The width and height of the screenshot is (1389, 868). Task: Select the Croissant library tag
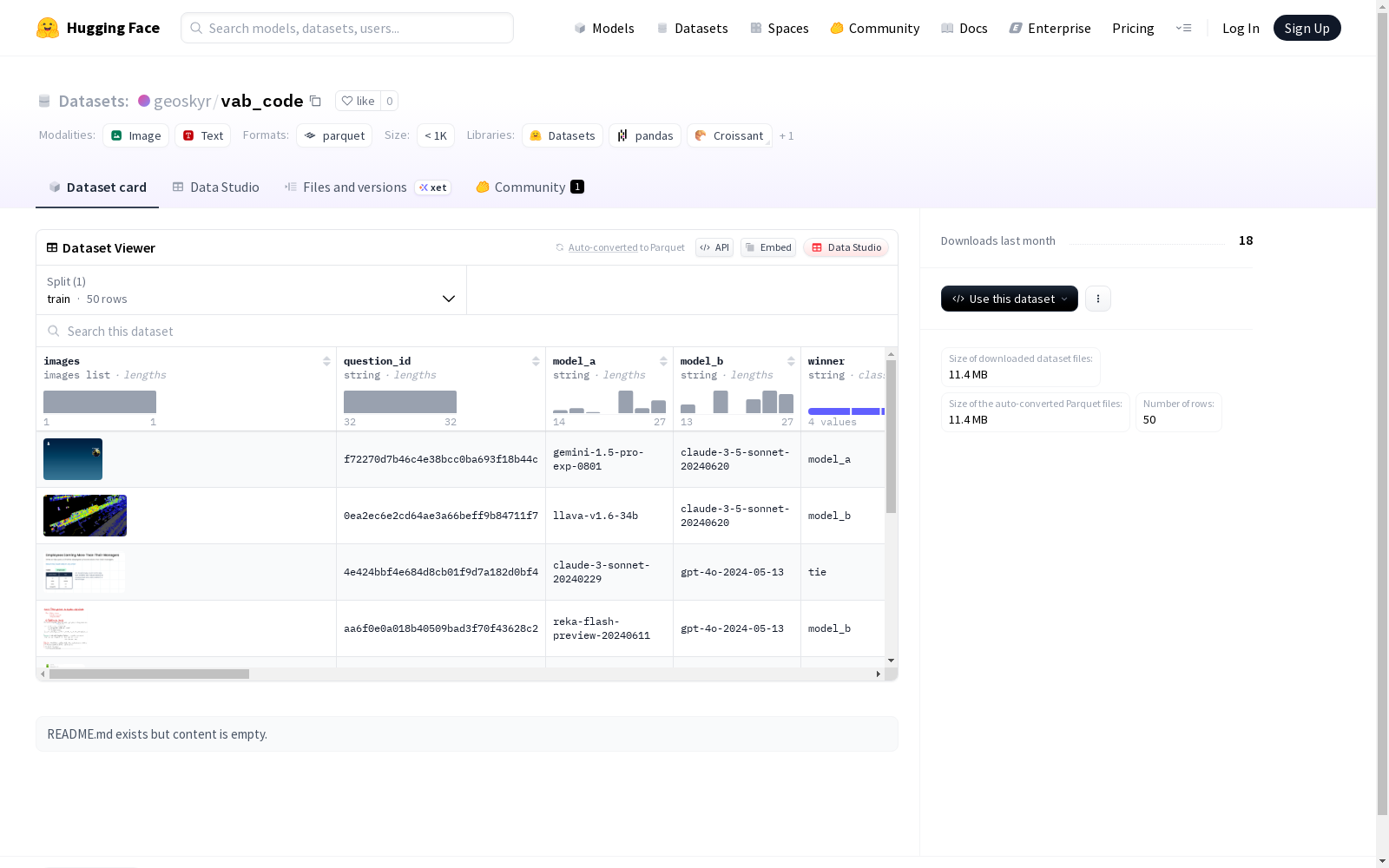[x=729, y=135]
